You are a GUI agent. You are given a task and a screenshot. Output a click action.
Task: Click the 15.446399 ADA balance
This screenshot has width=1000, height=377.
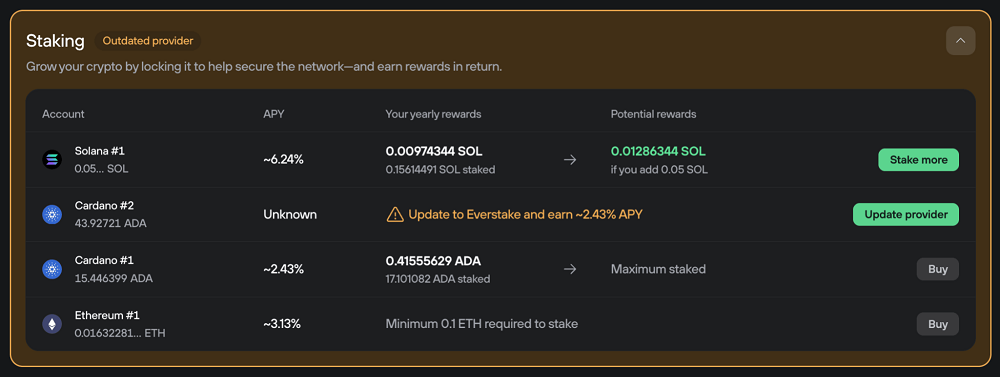pyautogui.click(x=114, y=279)
